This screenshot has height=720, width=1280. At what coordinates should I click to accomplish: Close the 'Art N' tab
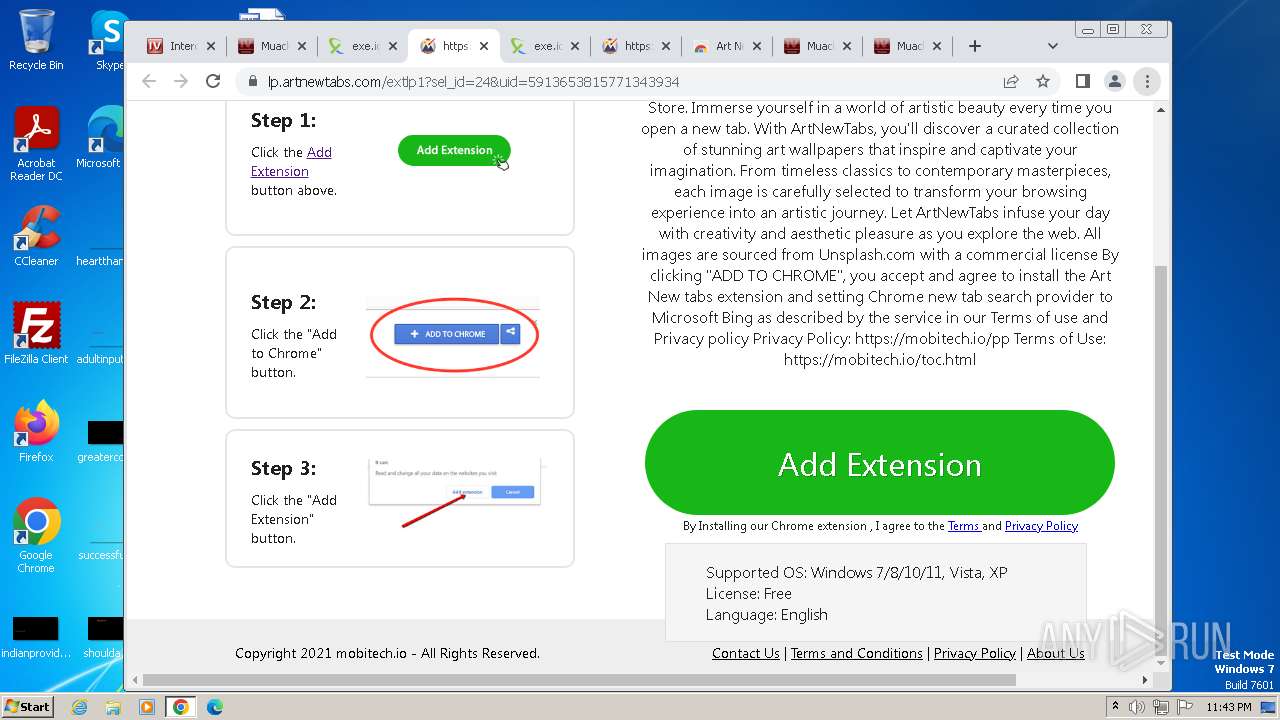pyautogui.click(x=757, y=46)
